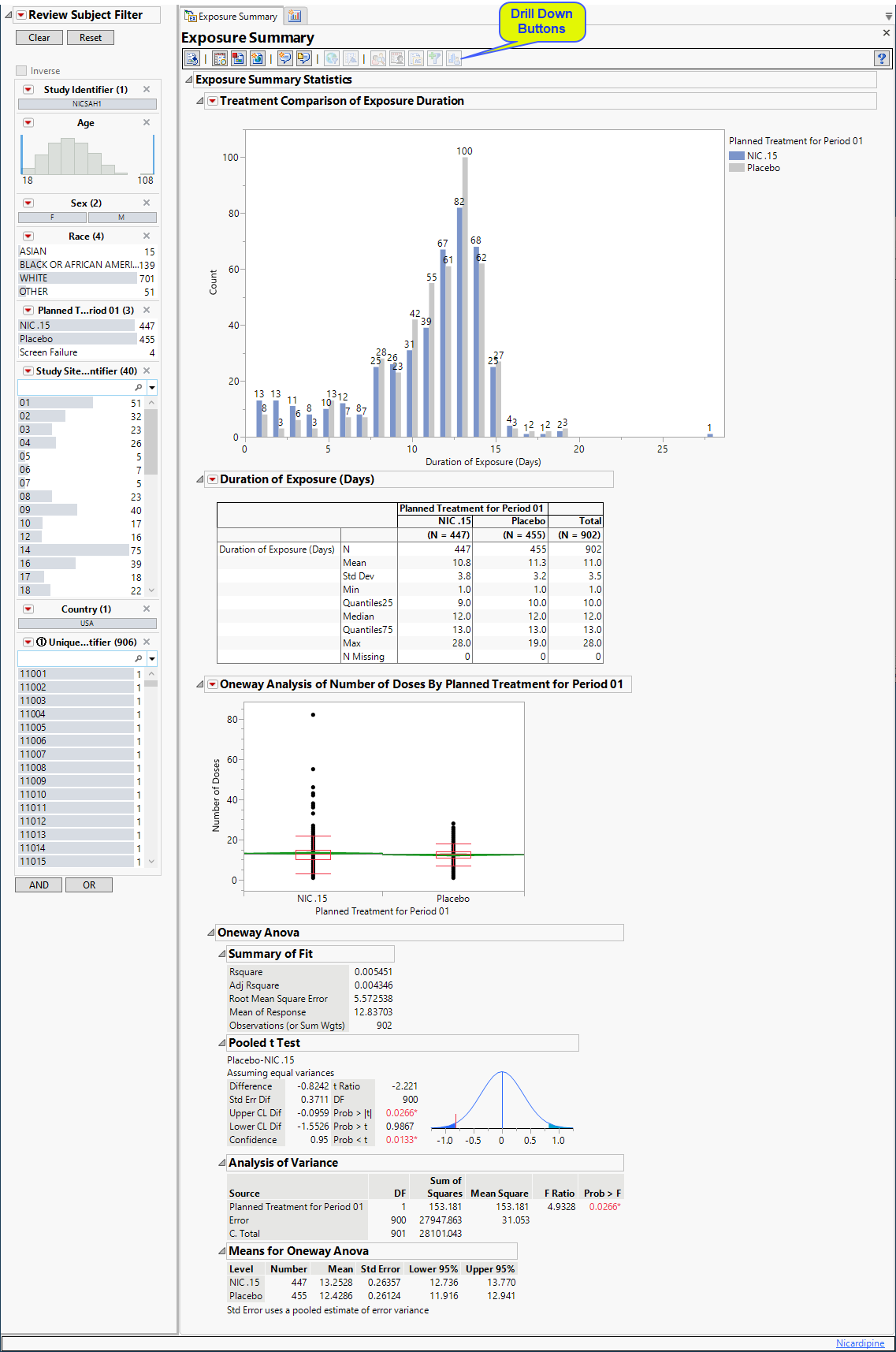Click the chart icon tab beside Exposure Summary
Image resolution: width=896 pixels, height=1352 pixels.
[295, 16]
